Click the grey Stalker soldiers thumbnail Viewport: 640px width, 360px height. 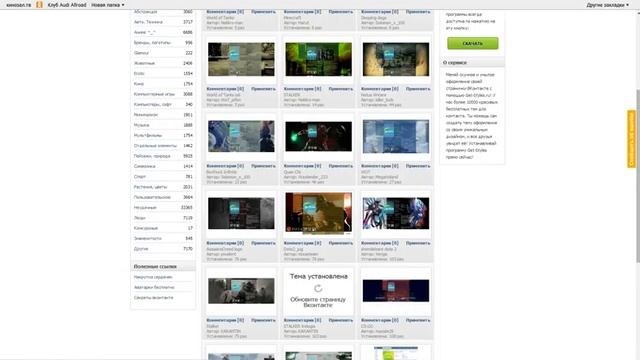point(241,291)
